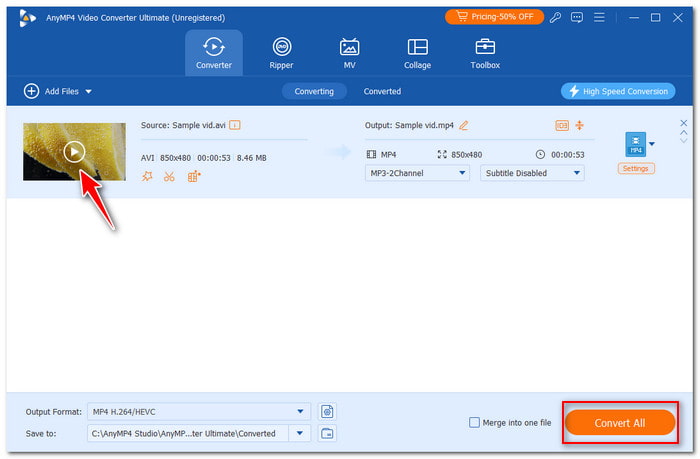Viewport: 700px width, 459px height.
Task: Move the item up with arrow
Action: [683, 132]
